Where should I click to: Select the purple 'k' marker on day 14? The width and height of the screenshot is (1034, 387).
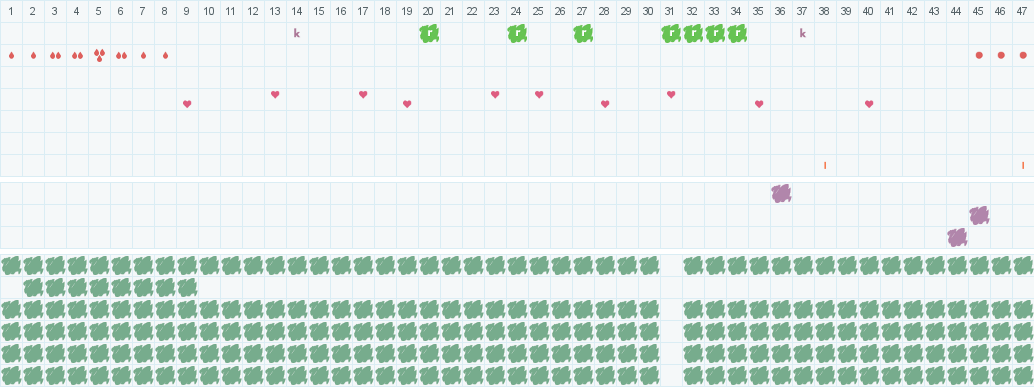click(297, 33)
